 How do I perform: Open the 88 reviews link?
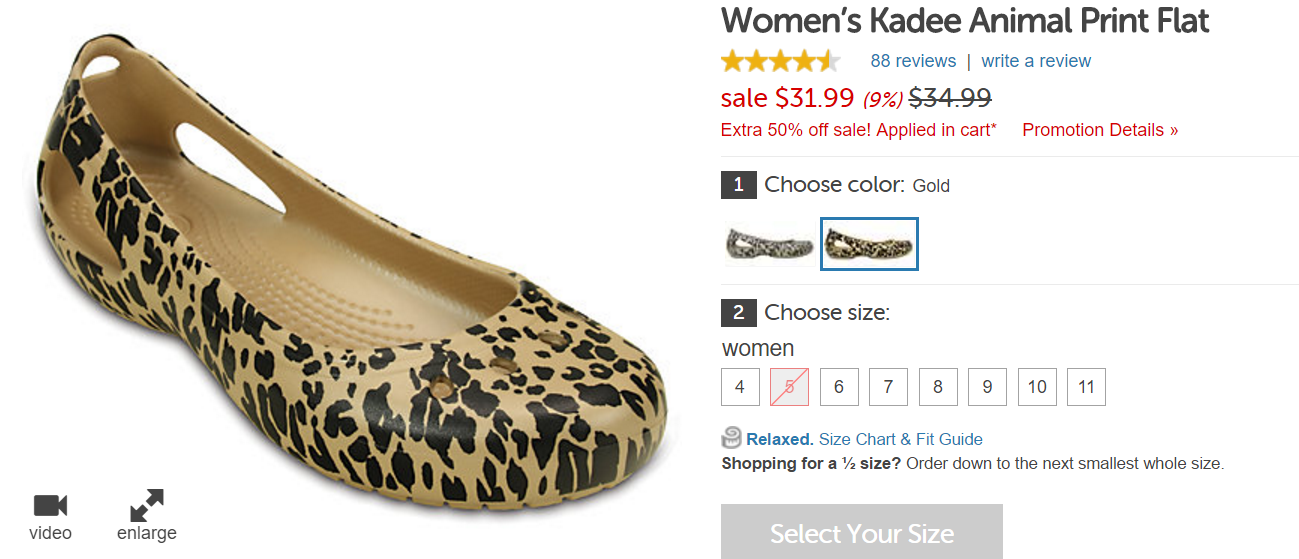click(x=913, y=61)
